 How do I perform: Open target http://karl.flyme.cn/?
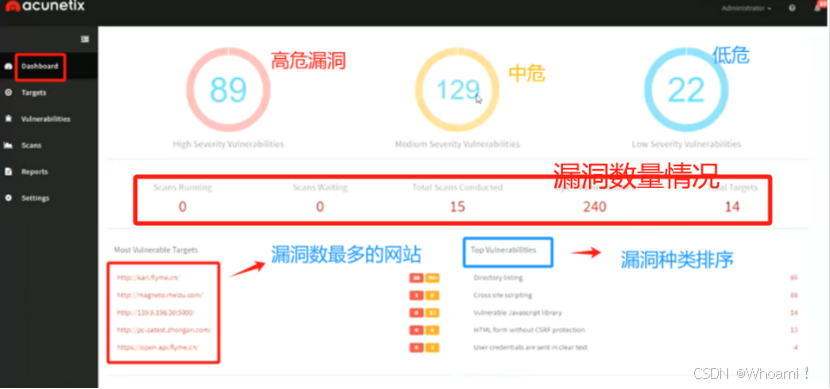coord(149,277)
